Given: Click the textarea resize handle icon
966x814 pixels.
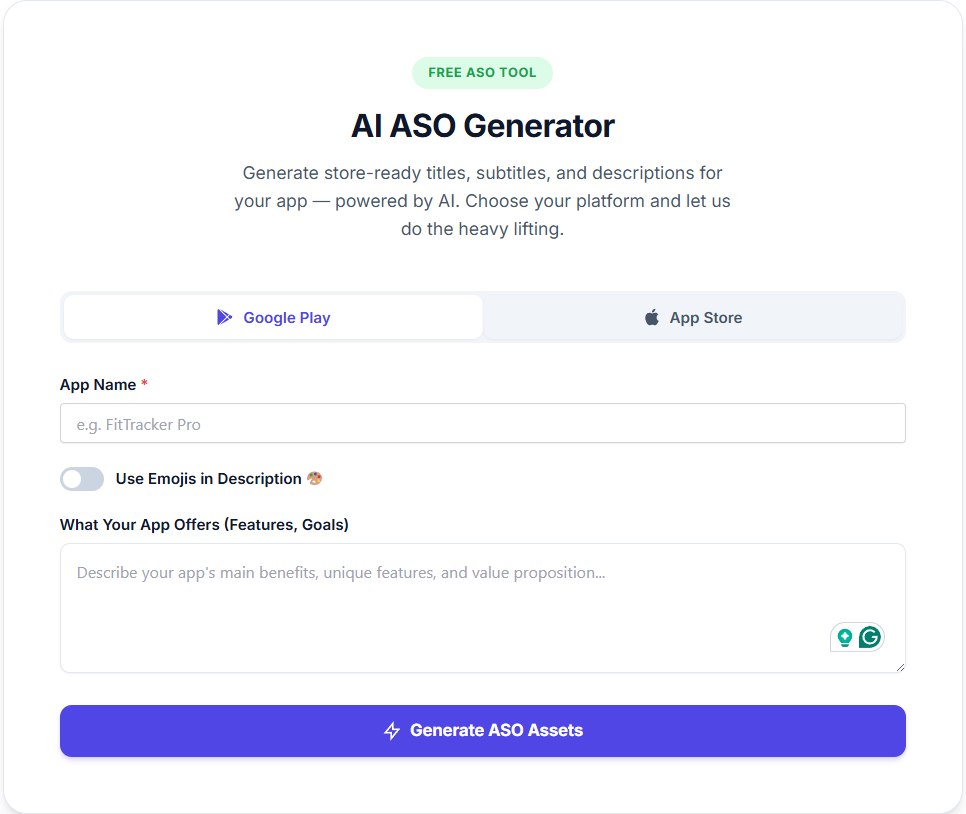Looking at the screenshot, I should [899, 665].
